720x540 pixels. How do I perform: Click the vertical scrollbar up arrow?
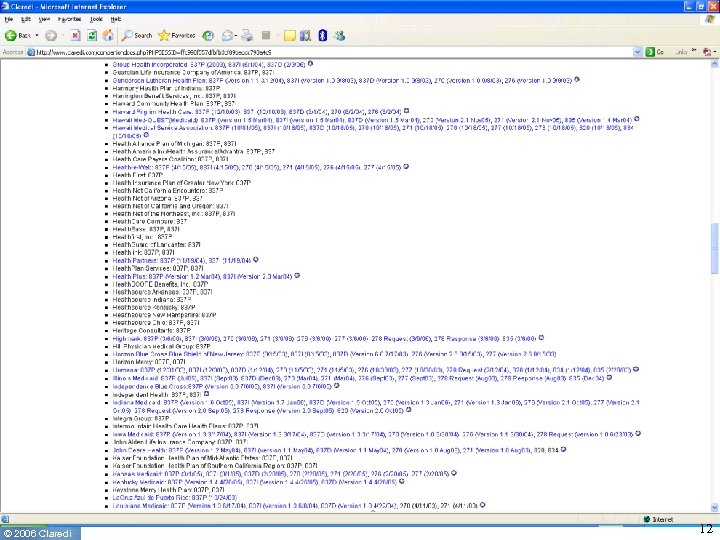[715, 65]
